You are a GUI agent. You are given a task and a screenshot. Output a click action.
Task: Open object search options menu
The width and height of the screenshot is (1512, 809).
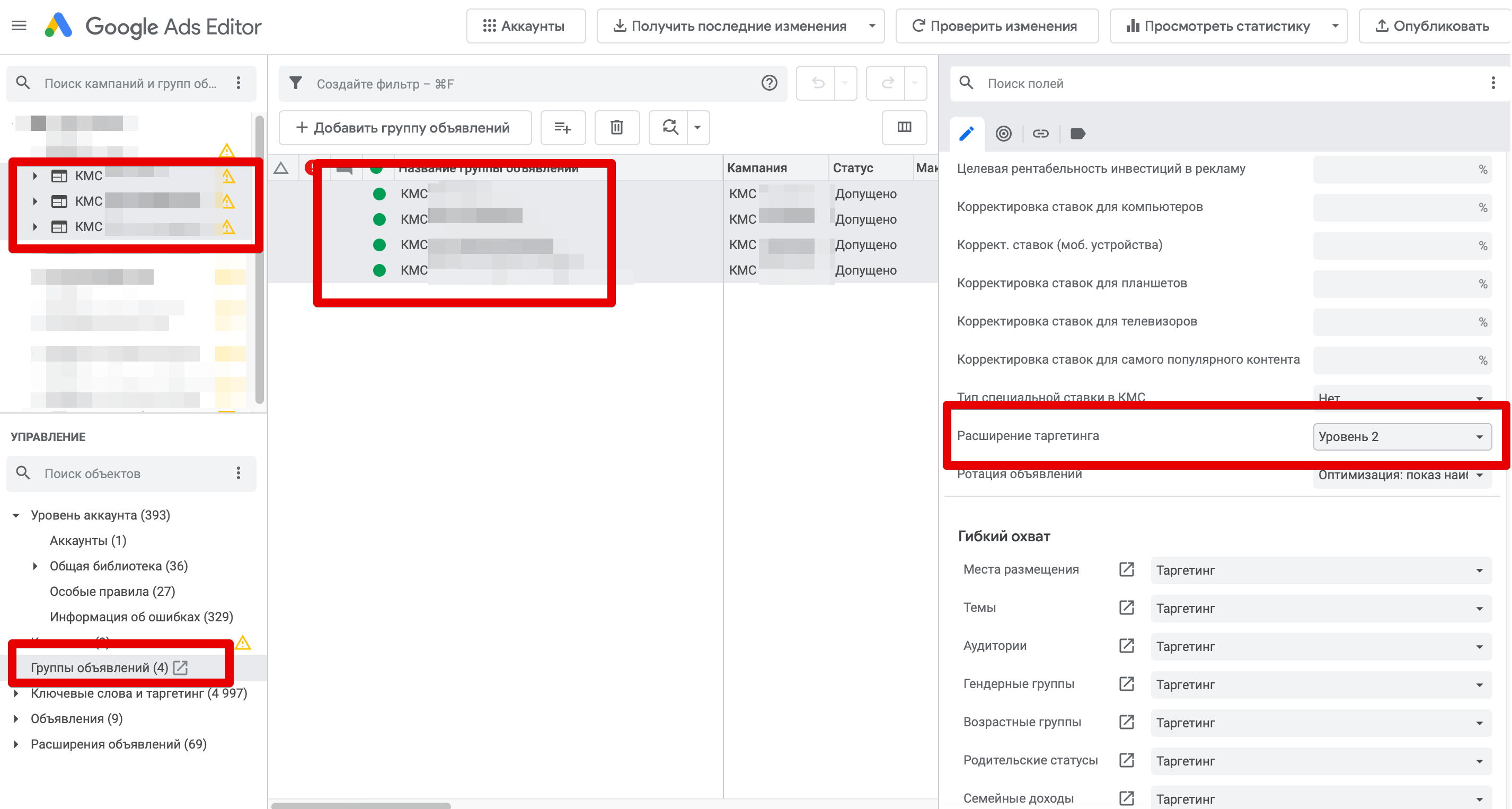tap(238, 473)
